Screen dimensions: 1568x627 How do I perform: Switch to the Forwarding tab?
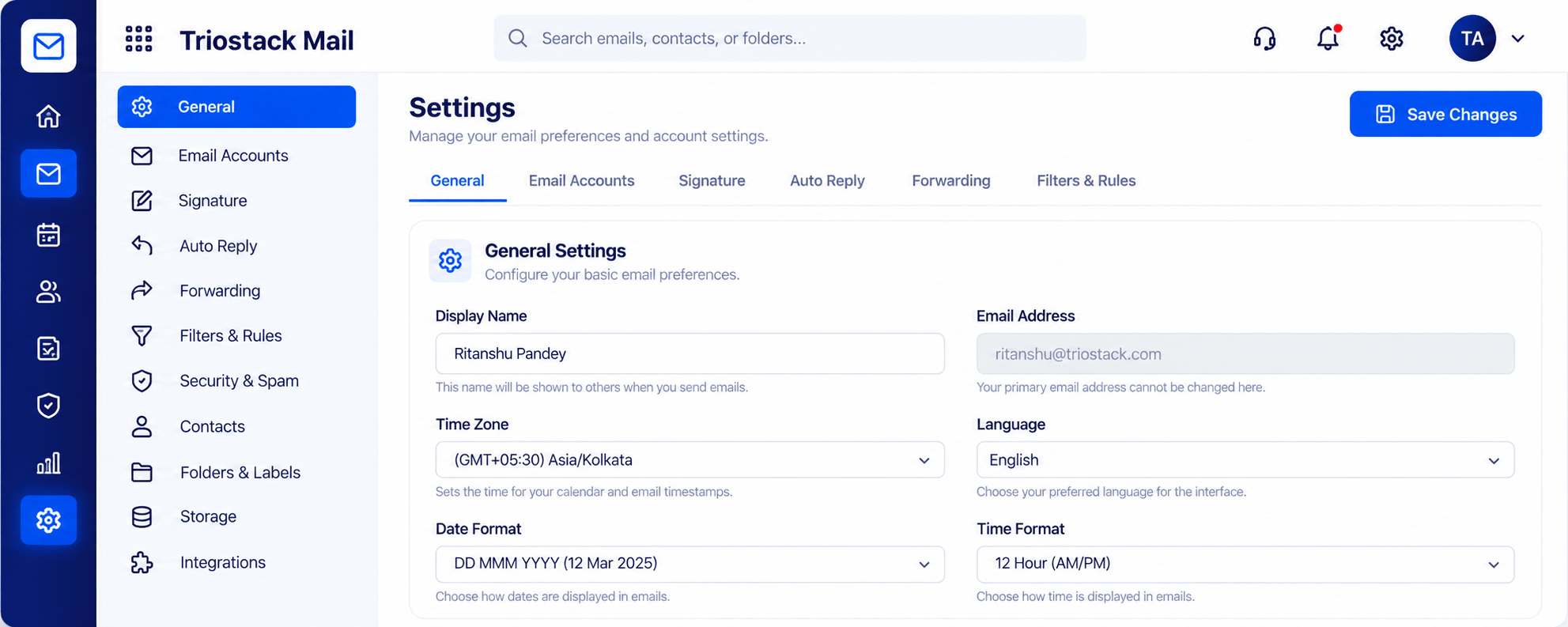950,181
